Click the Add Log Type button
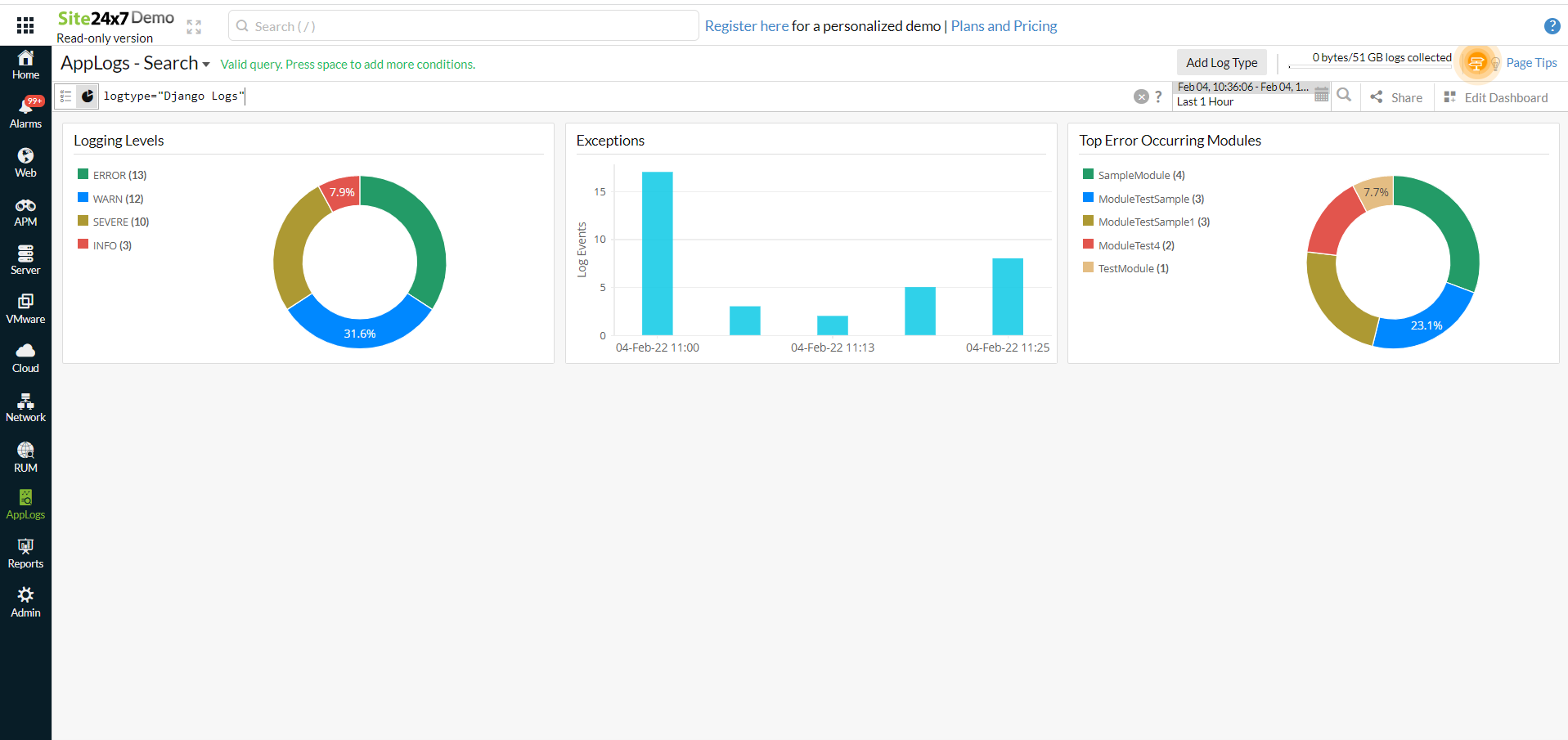The width and height of the screenshot is (1568, 740). (x=1221, y=62)
